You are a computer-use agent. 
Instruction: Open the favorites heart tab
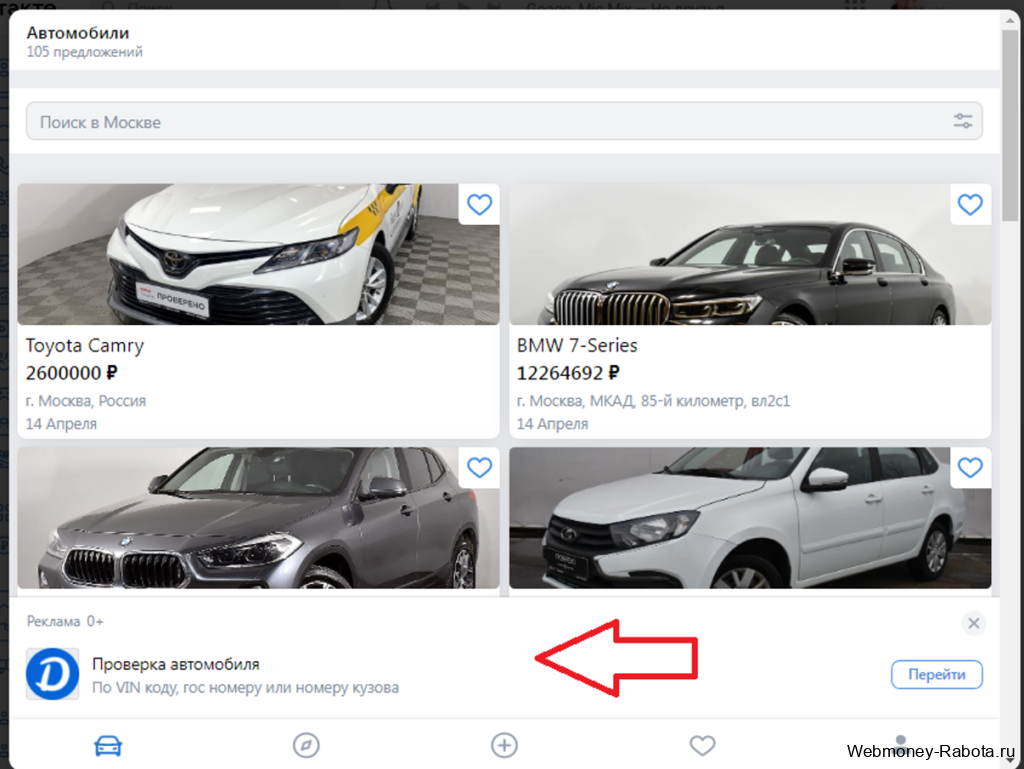(x=702, y=745)
